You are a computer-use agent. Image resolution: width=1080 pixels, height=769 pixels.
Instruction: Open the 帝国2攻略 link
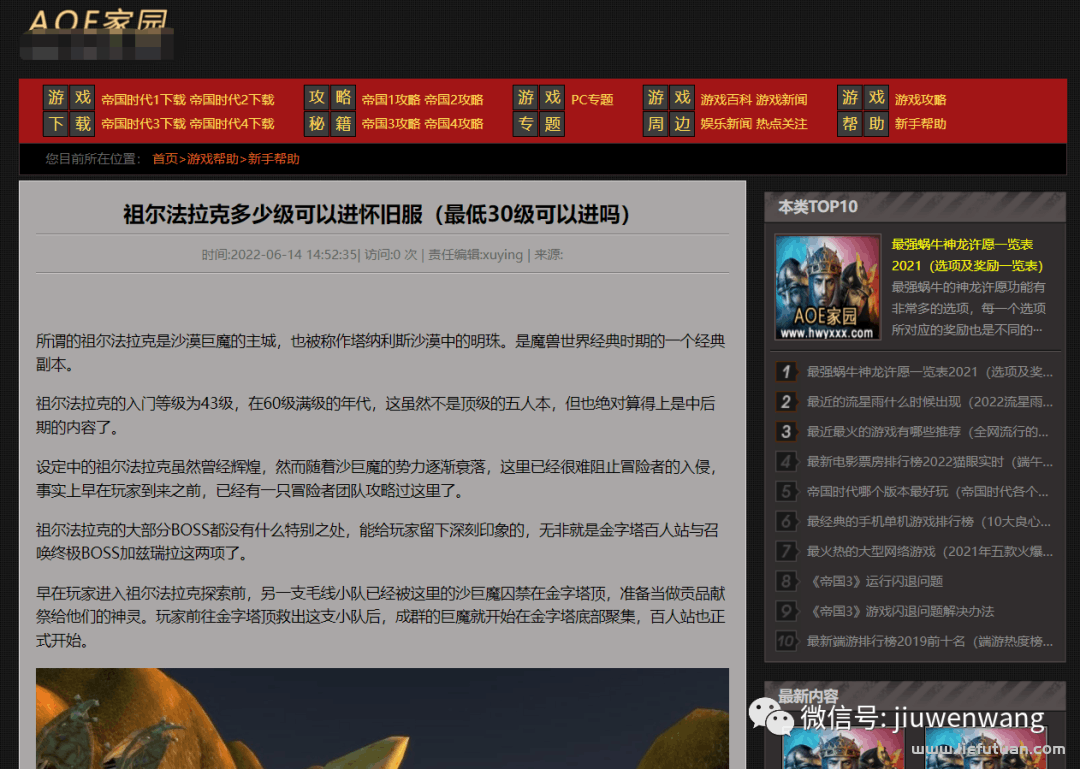[x=454, y=100]
